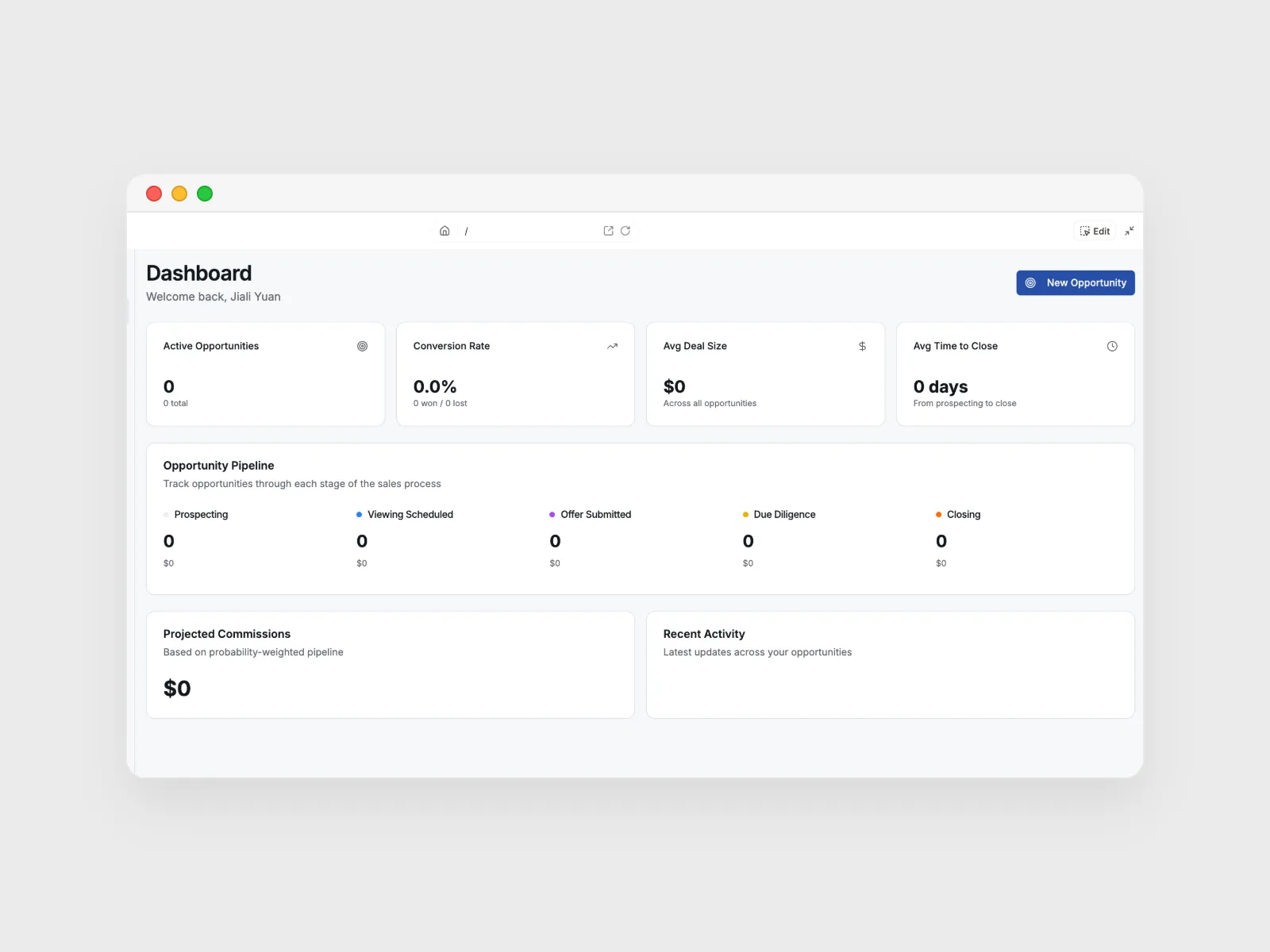1270x952 pixels.
Task: Reload the page with refresh icon
Action: coord(625,231)
